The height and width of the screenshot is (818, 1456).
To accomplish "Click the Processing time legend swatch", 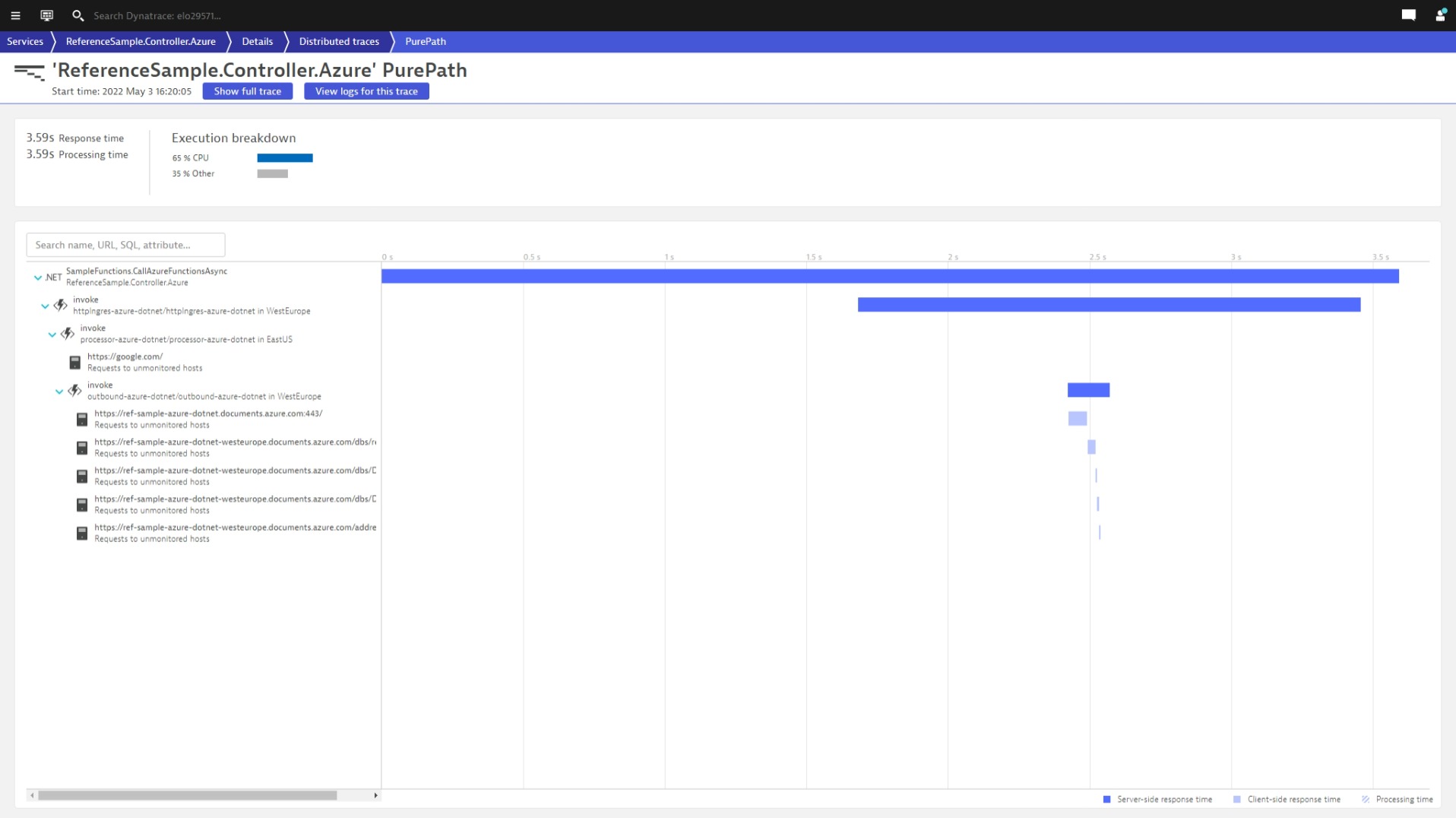I will [1366, 799].
